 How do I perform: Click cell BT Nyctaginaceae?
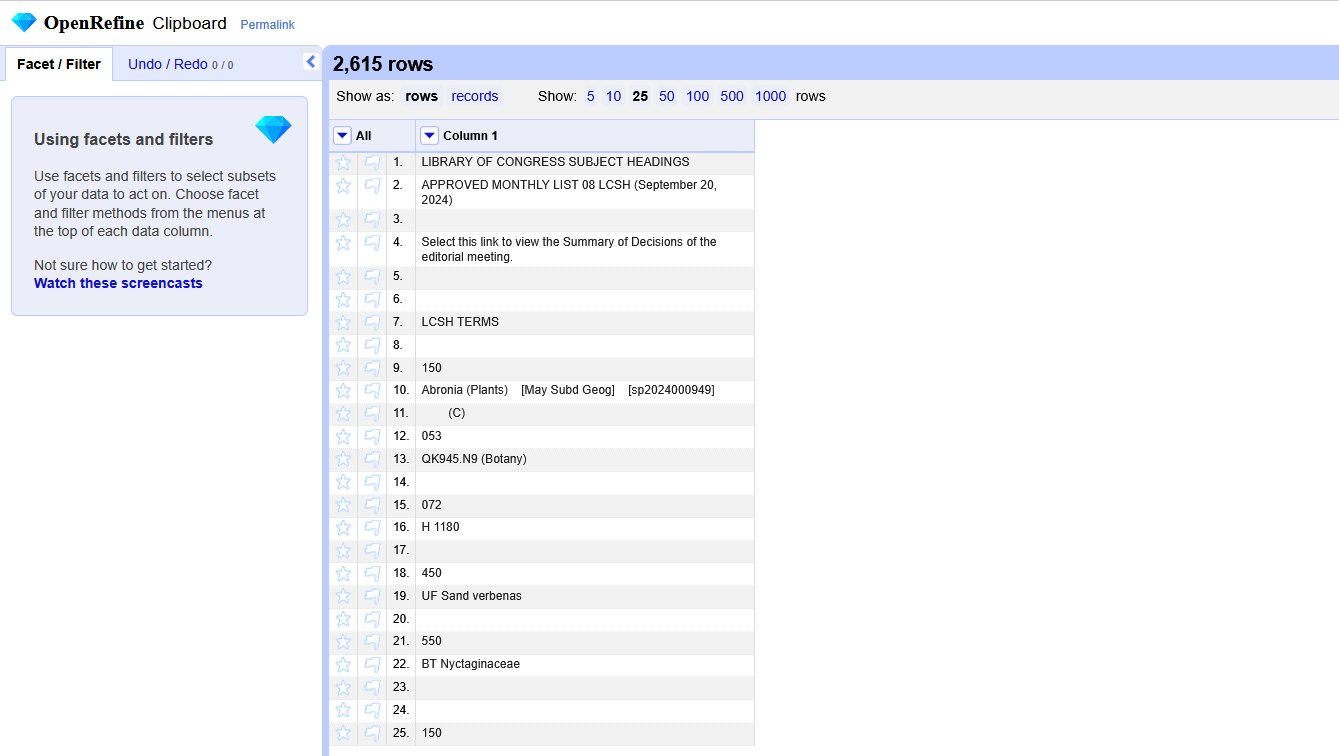click(x=585, y=664)
